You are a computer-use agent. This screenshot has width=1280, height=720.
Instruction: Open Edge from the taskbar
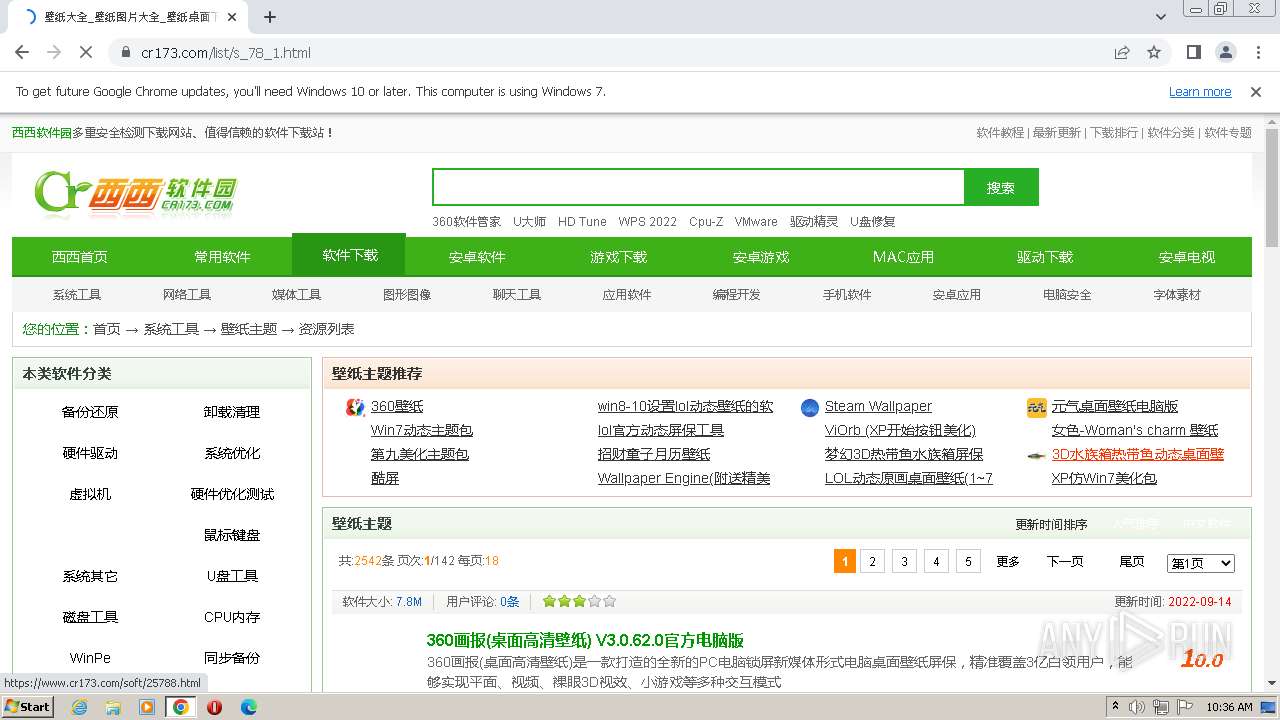coord(248,707)
